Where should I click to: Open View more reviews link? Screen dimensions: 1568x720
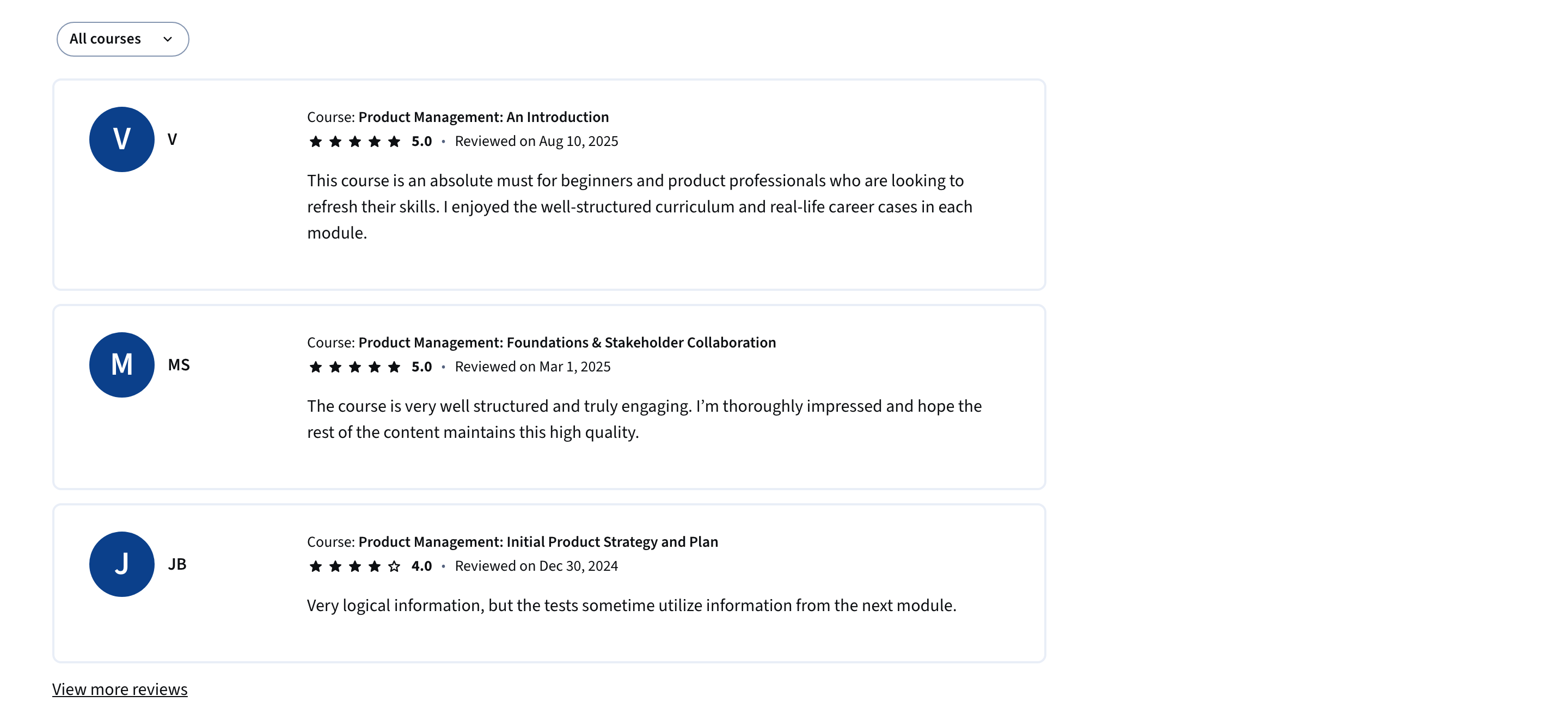pyautogui.click(x=120, y=689)
